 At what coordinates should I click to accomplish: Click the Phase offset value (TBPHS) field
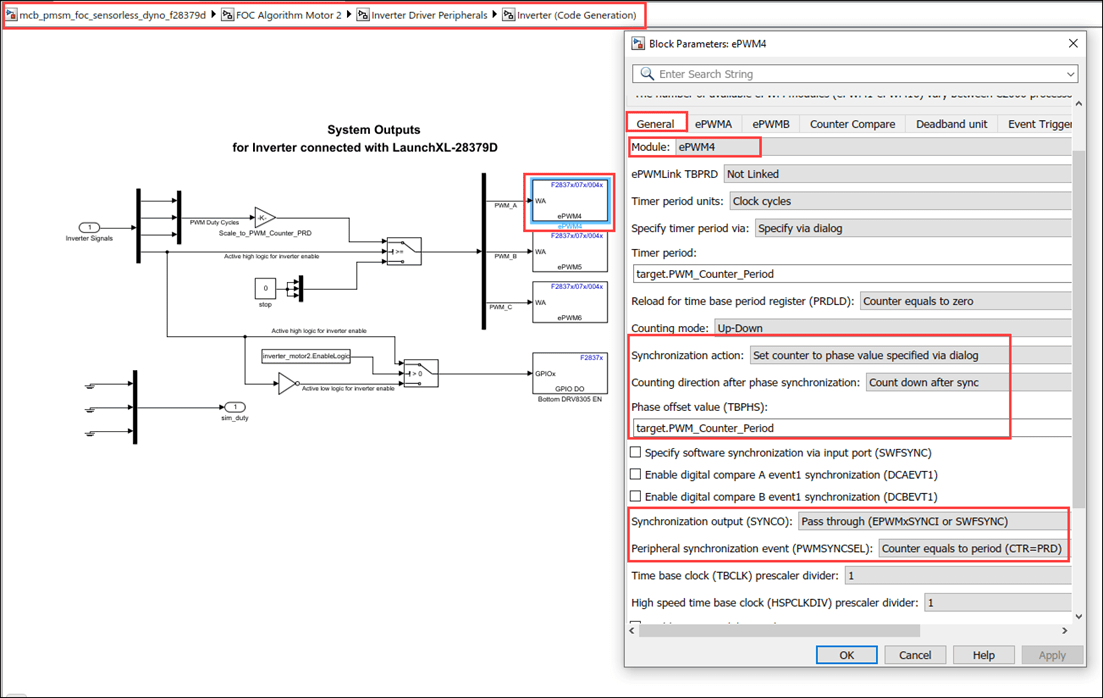coord(852,428)
